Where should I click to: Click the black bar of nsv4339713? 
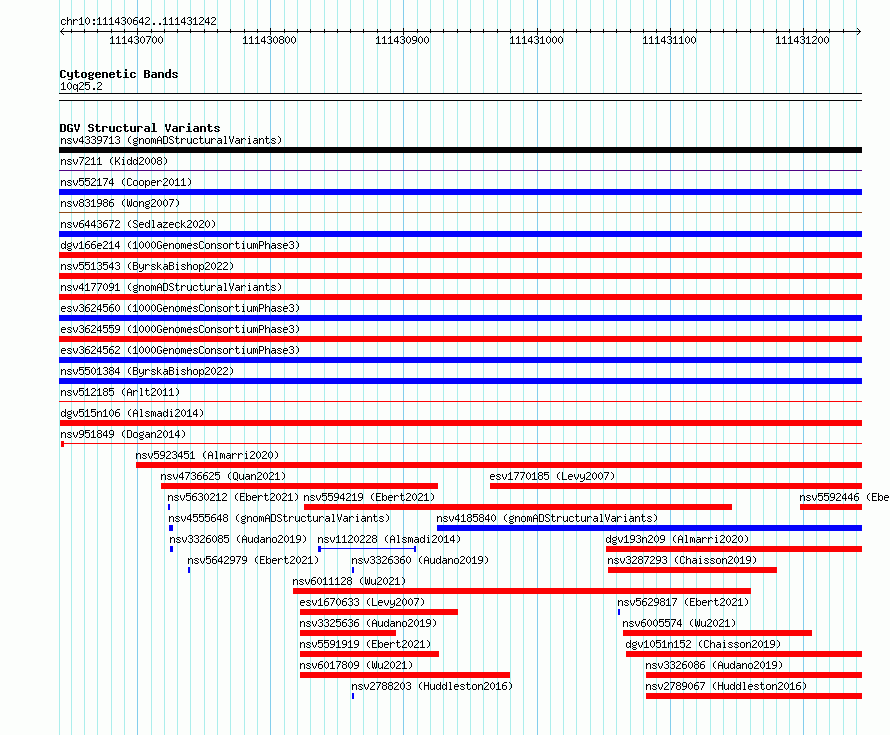tap(460, 150)
